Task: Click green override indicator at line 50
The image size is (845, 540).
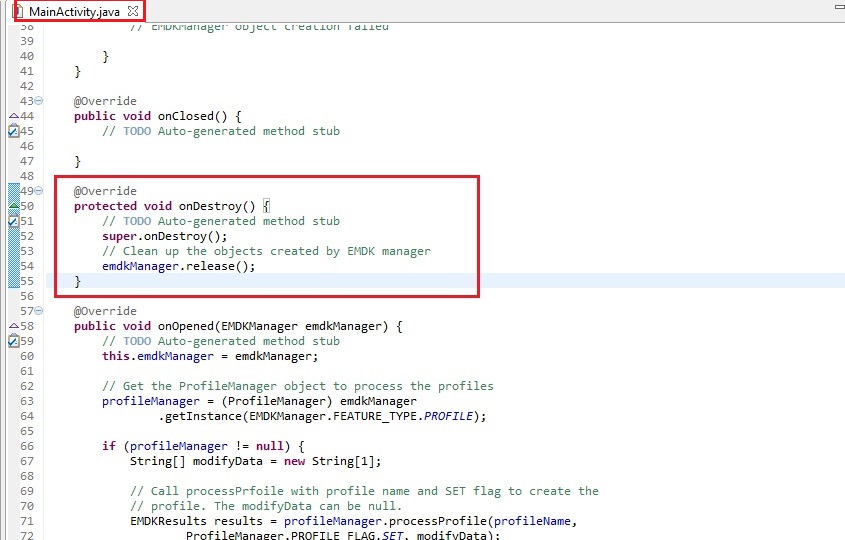Action: (12, 206)
